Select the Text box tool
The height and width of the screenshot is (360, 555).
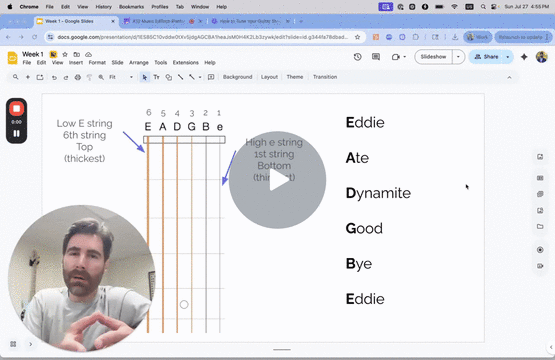point(156,77)
